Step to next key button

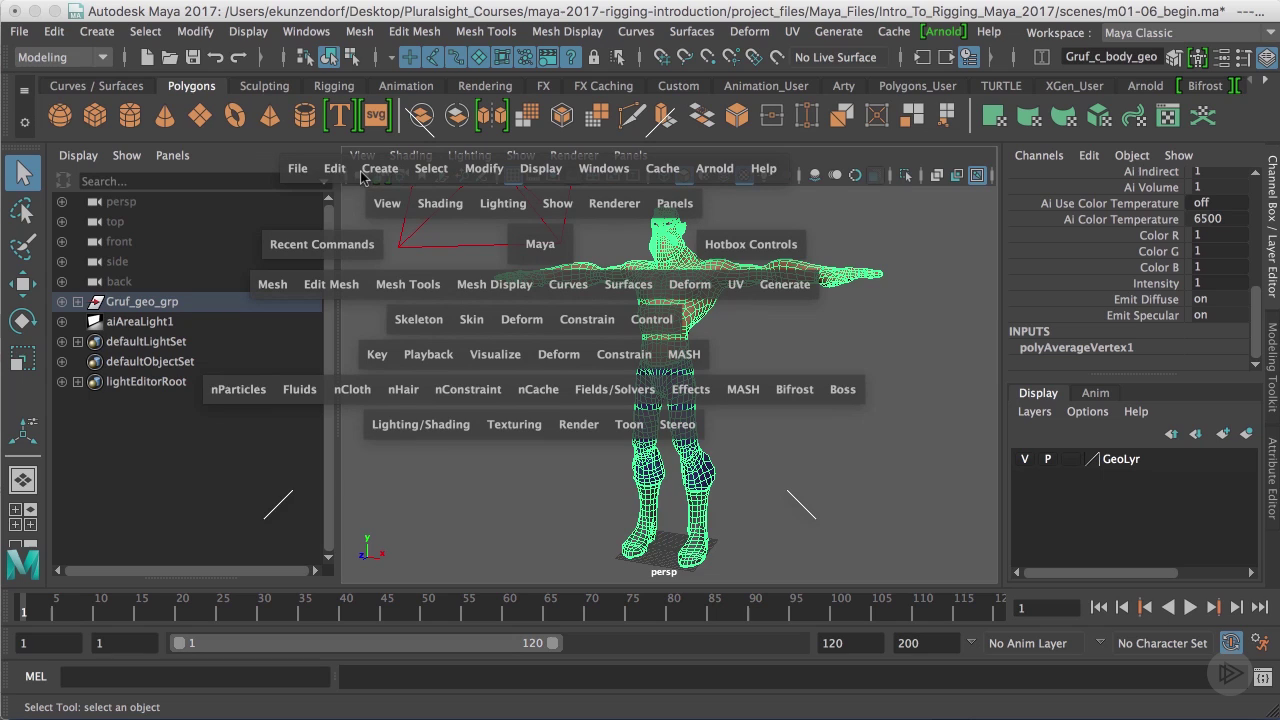tap(1213, 607)
